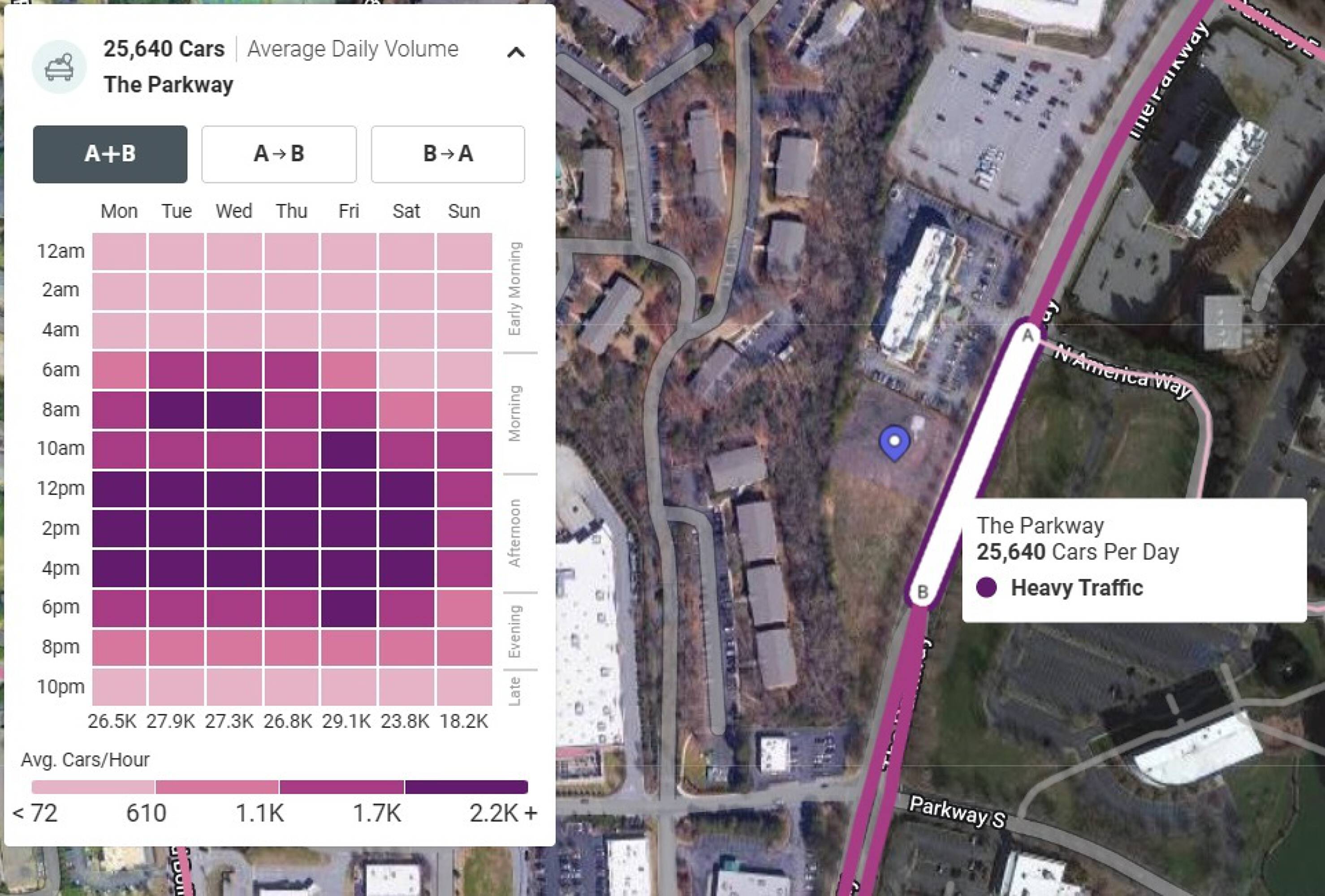Viewport: 1325px width, 896px height.
Task: Click the car traffic icon beside 25,640 Cars
Action: tap(59, 67)
